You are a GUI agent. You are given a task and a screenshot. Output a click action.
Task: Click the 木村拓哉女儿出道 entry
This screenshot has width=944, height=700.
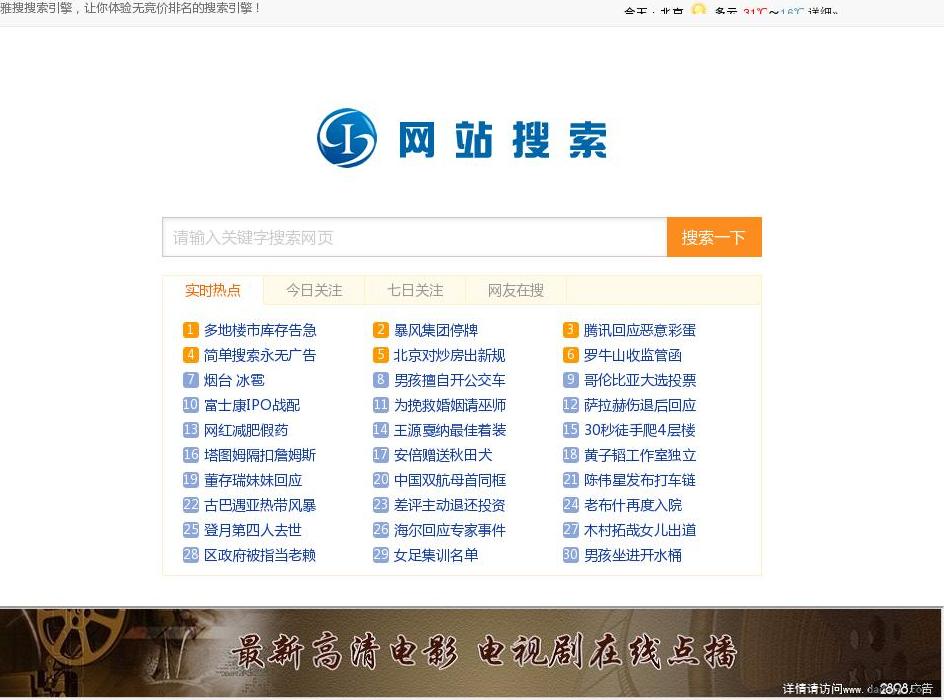(x=640, y=530)
